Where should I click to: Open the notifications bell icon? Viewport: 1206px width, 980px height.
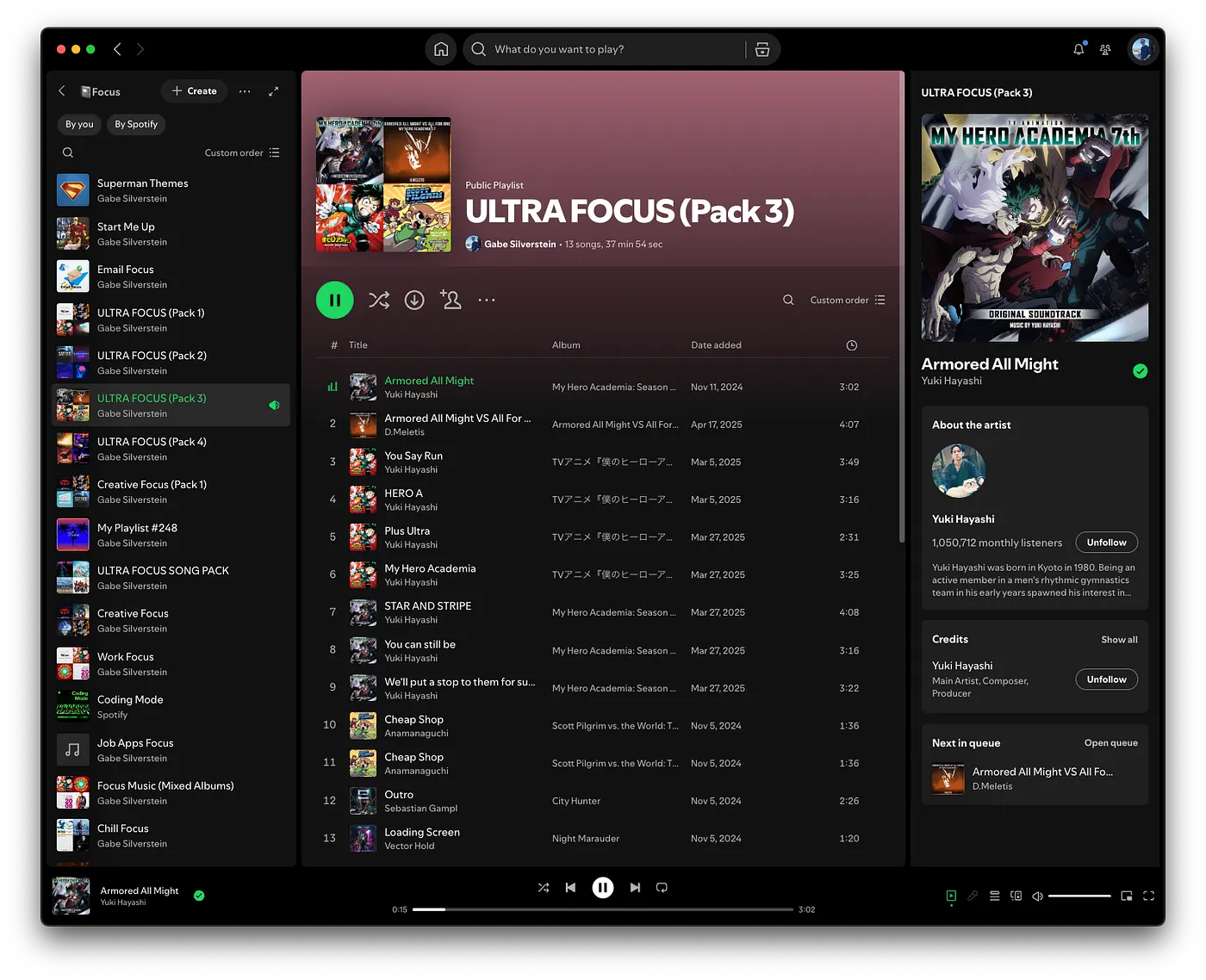tap(1079, 49)
